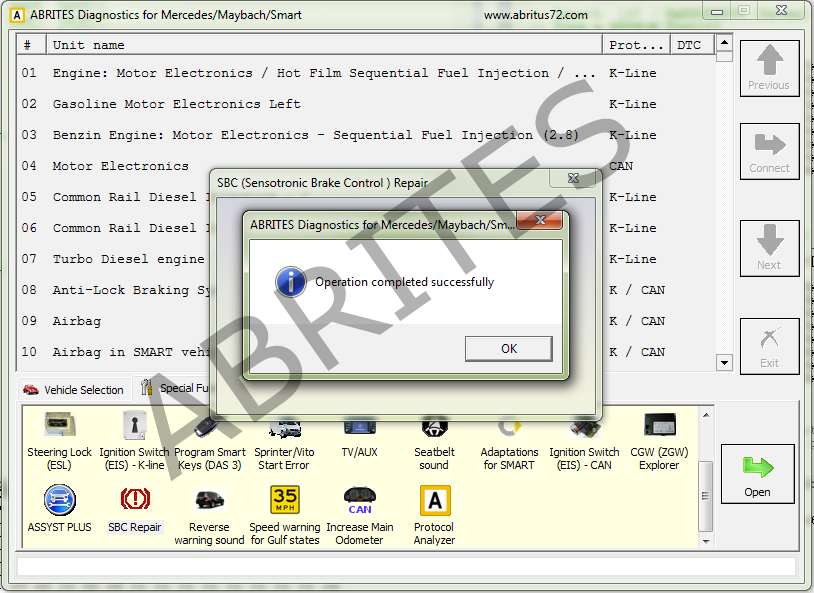The width and height of the screenshot is (814, 593).
Task: Open Increase Main Odometer function
Action: click(x=359, y=516)
